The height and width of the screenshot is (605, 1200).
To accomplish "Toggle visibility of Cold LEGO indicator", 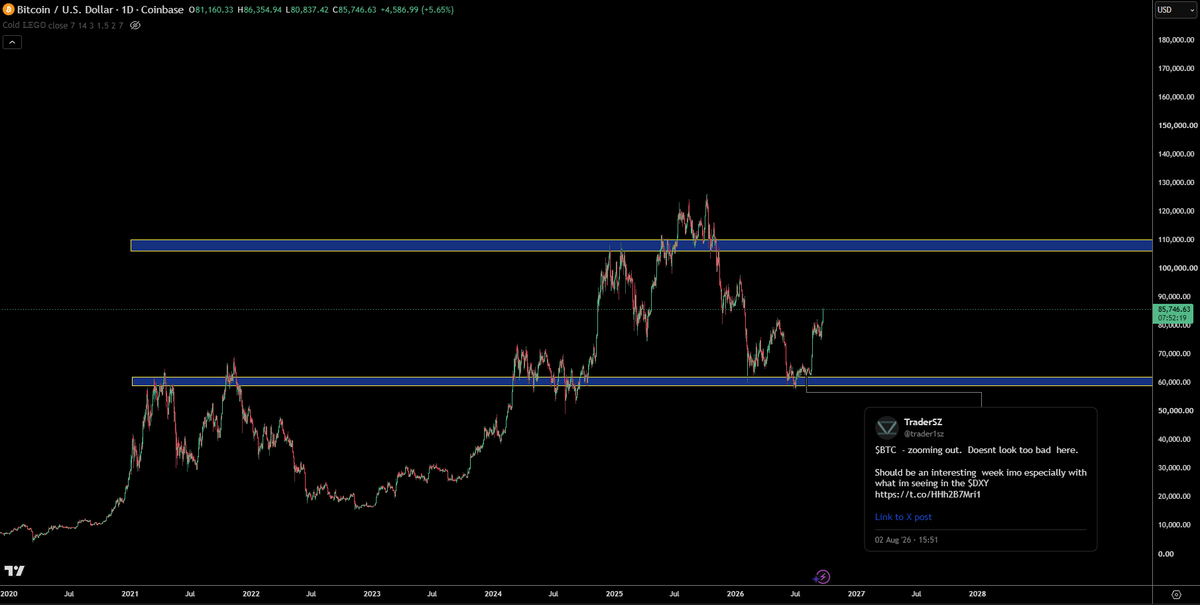I will point(135,25).
